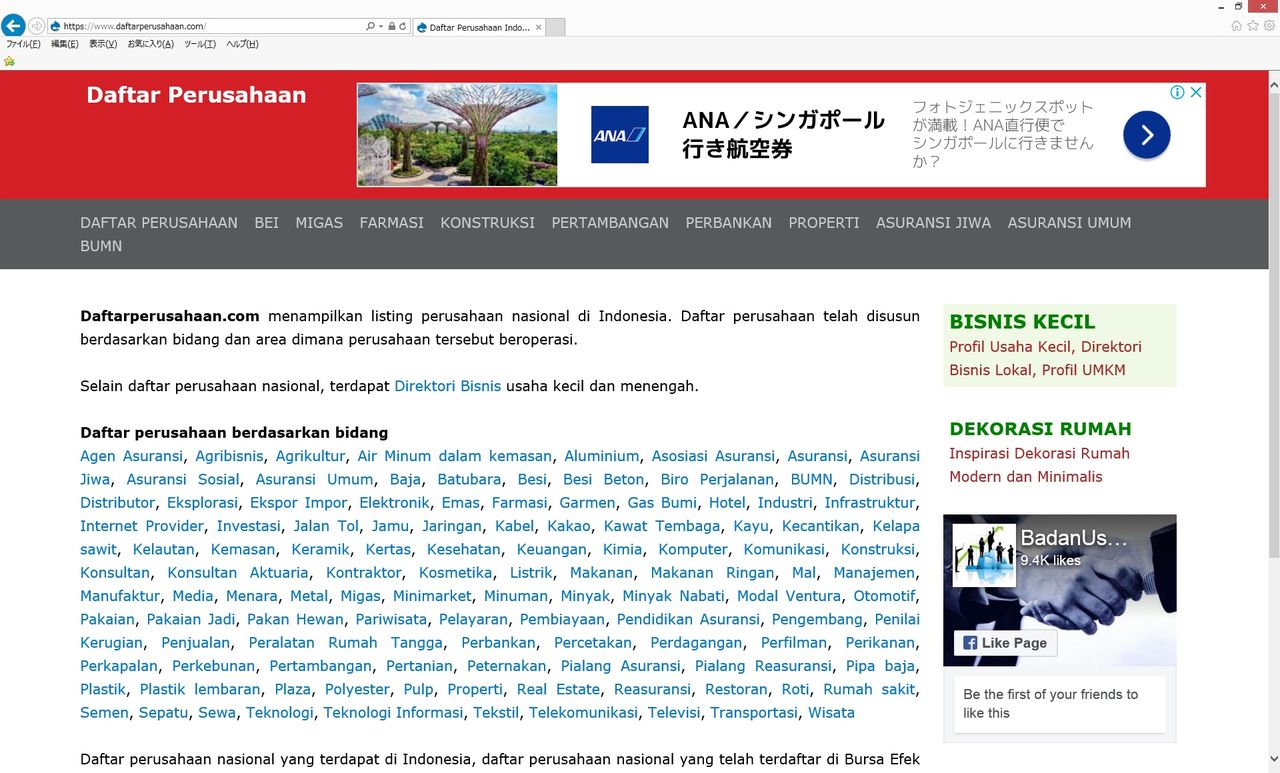Open the Modal Ventura category link
The height and width of the screenshot is (773, 1280).
789,596
